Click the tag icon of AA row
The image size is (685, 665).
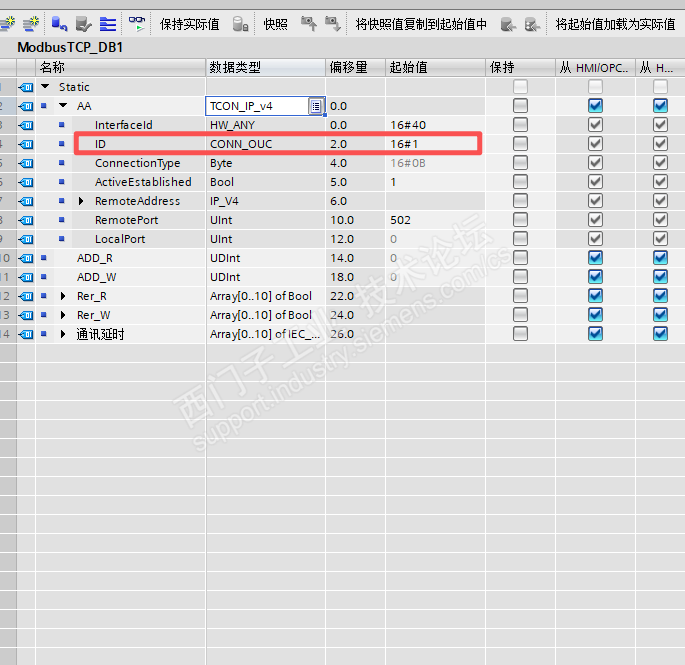[26, 106]
